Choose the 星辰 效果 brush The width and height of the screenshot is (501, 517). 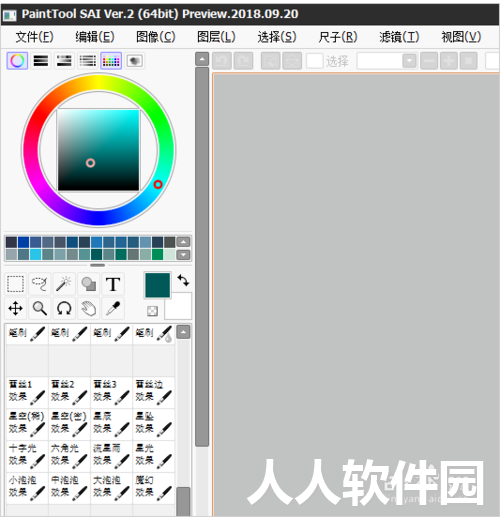click(111, 424)
